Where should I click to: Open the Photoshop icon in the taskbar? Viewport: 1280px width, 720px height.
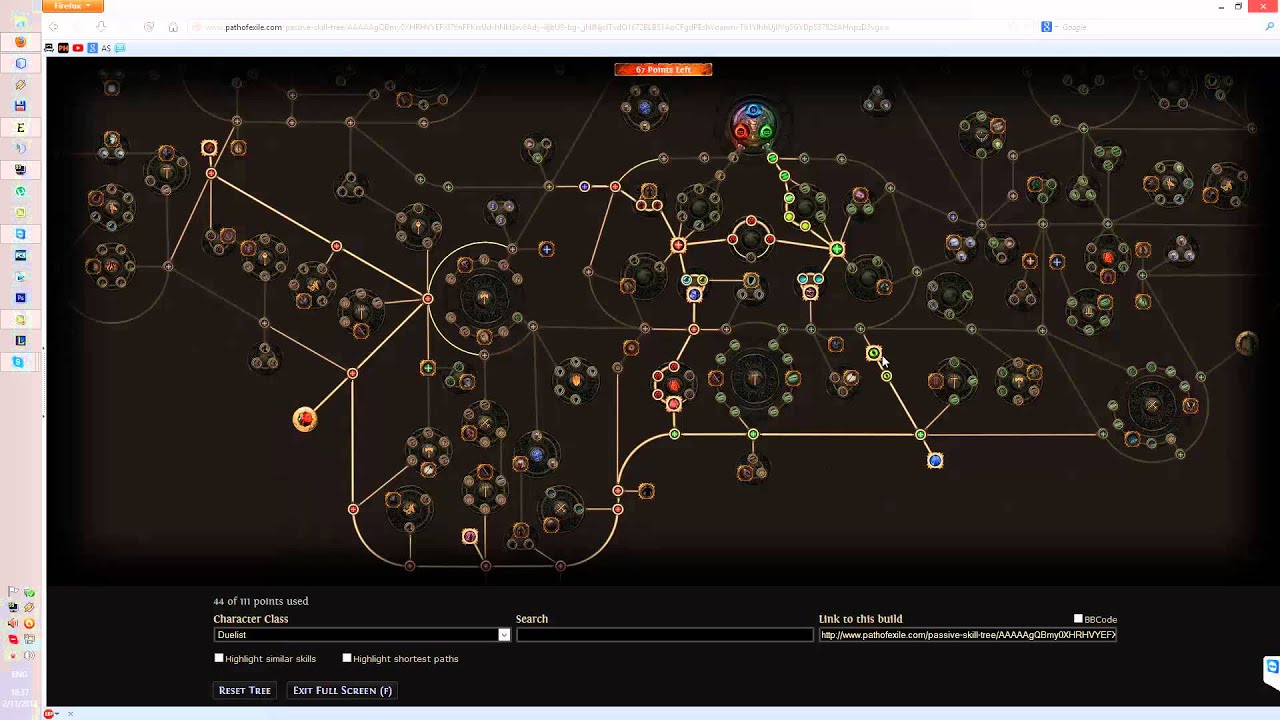(x=20, y=298)
